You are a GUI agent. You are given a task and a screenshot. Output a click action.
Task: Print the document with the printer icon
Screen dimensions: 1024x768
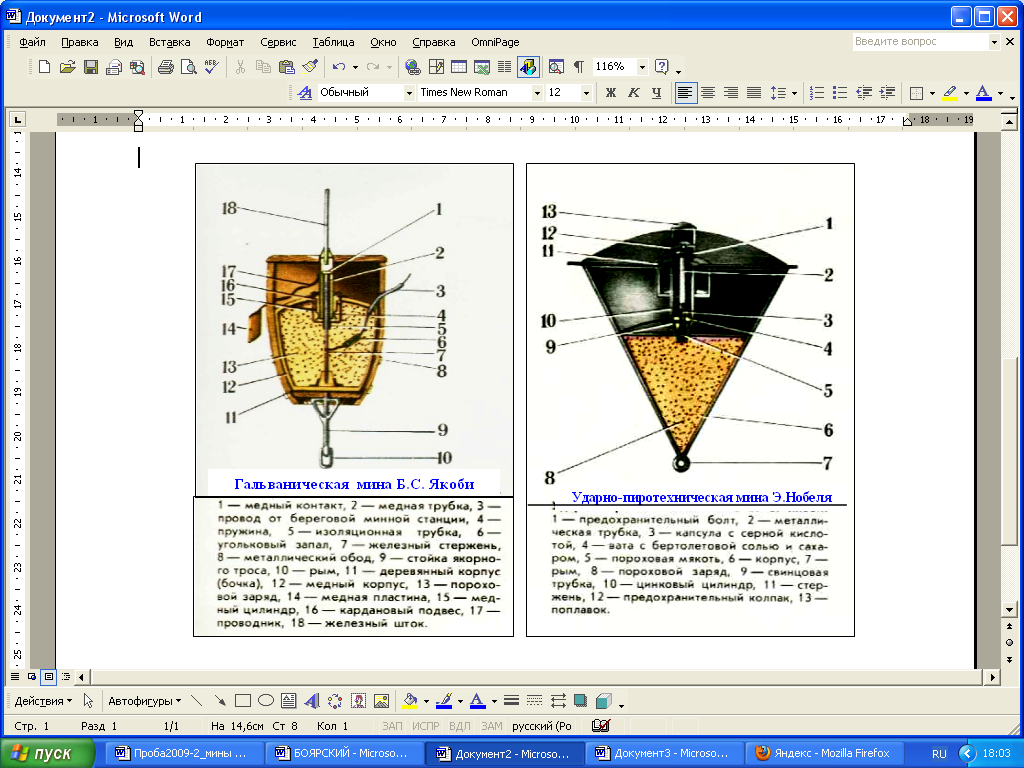165,67
